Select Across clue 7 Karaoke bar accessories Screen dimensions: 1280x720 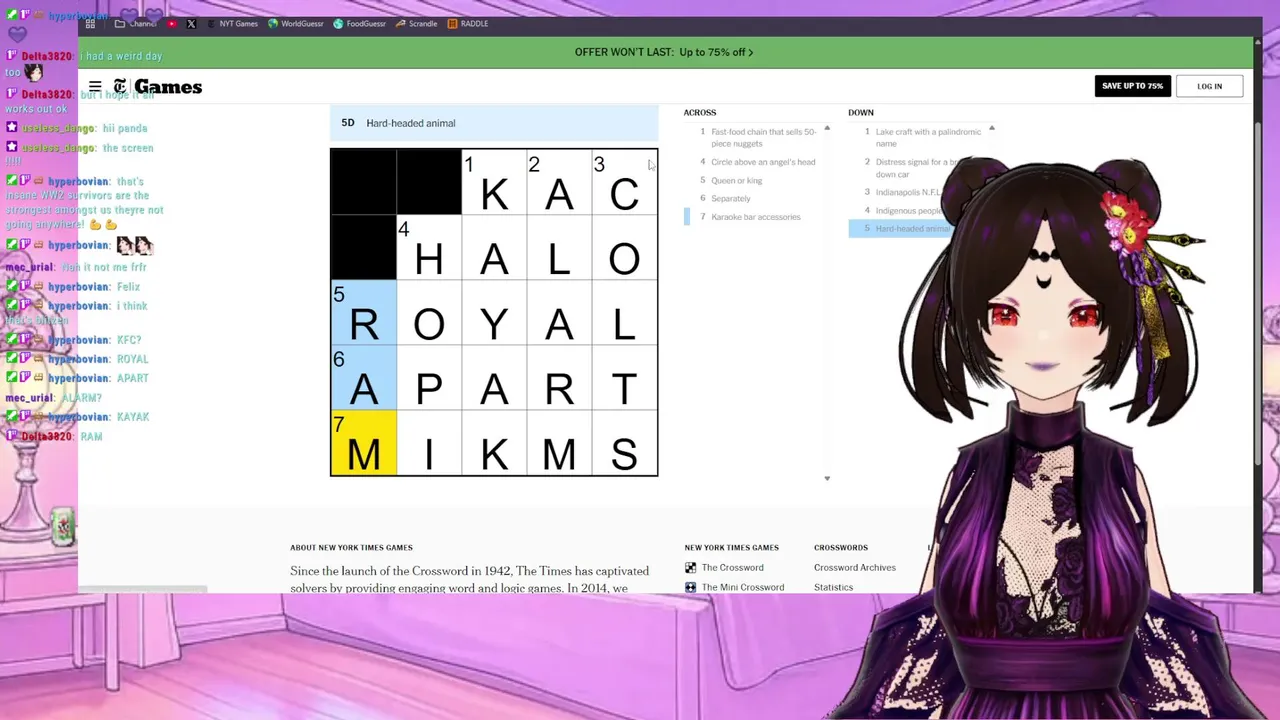(x=756, y=217)
